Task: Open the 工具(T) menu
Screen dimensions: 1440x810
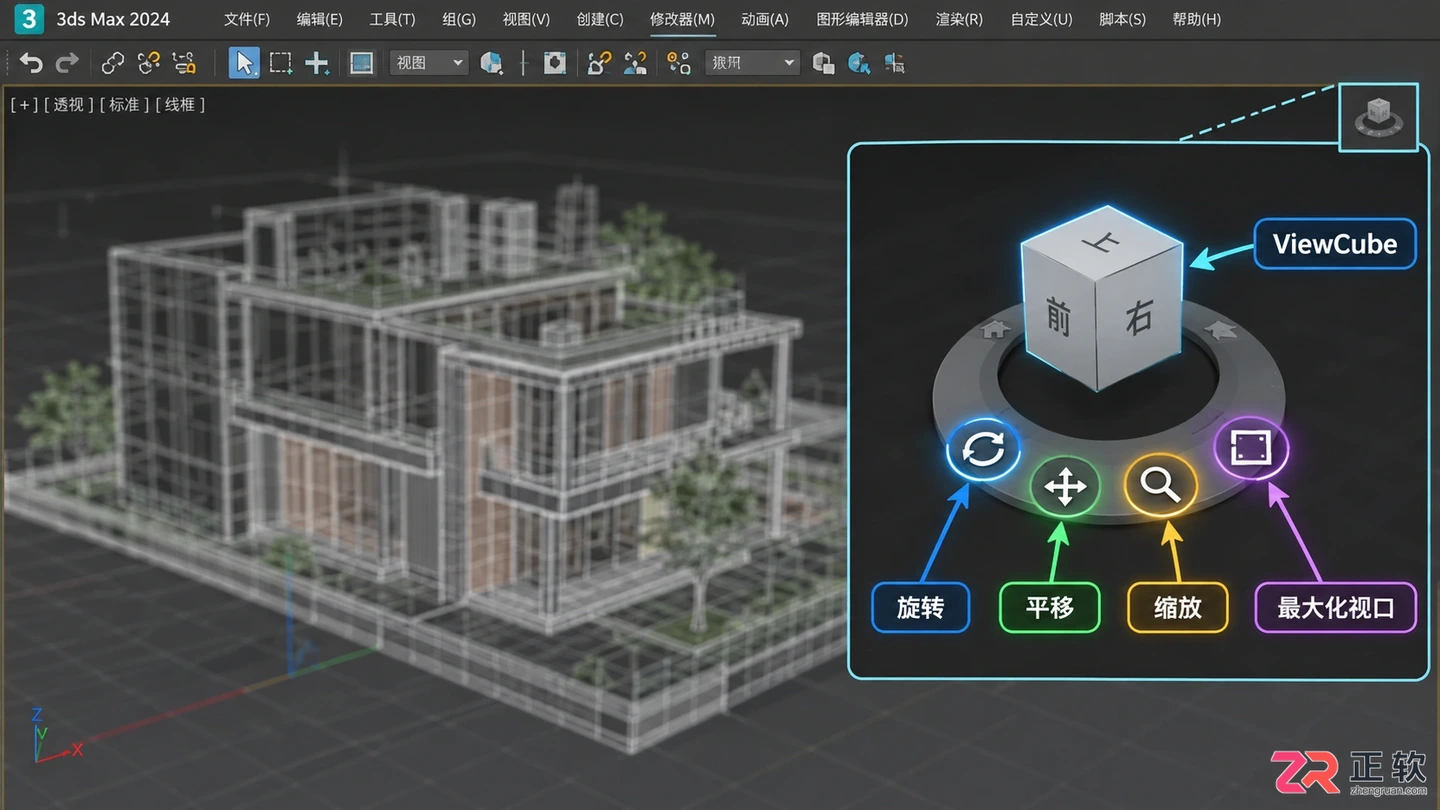Action: (392, 19)
